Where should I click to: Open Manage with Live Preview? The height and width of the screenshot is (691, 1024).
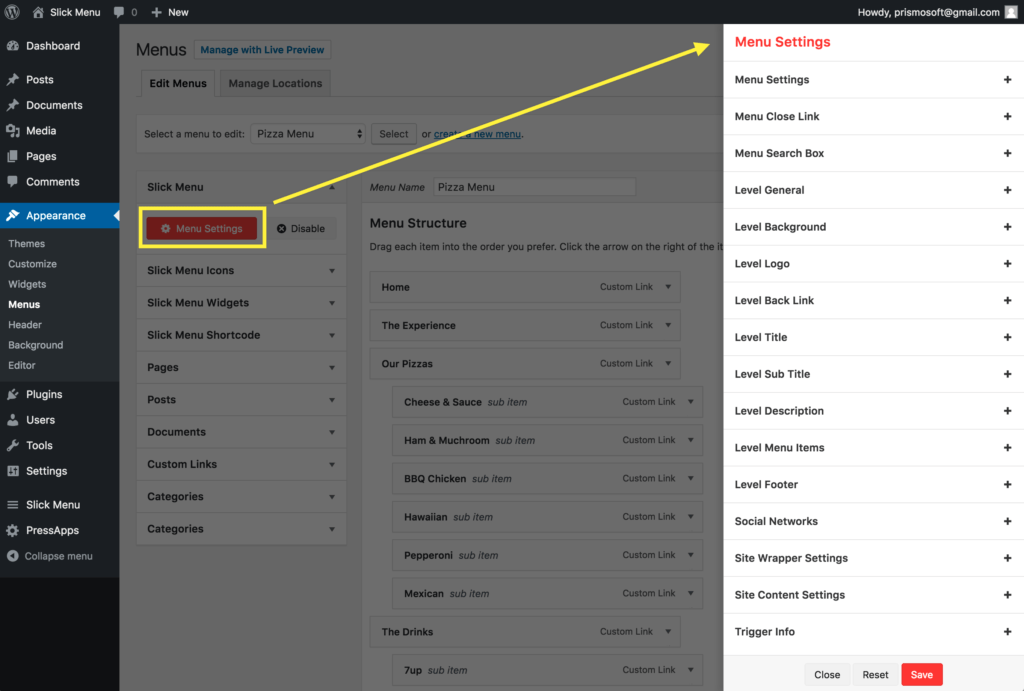point(262,49)
